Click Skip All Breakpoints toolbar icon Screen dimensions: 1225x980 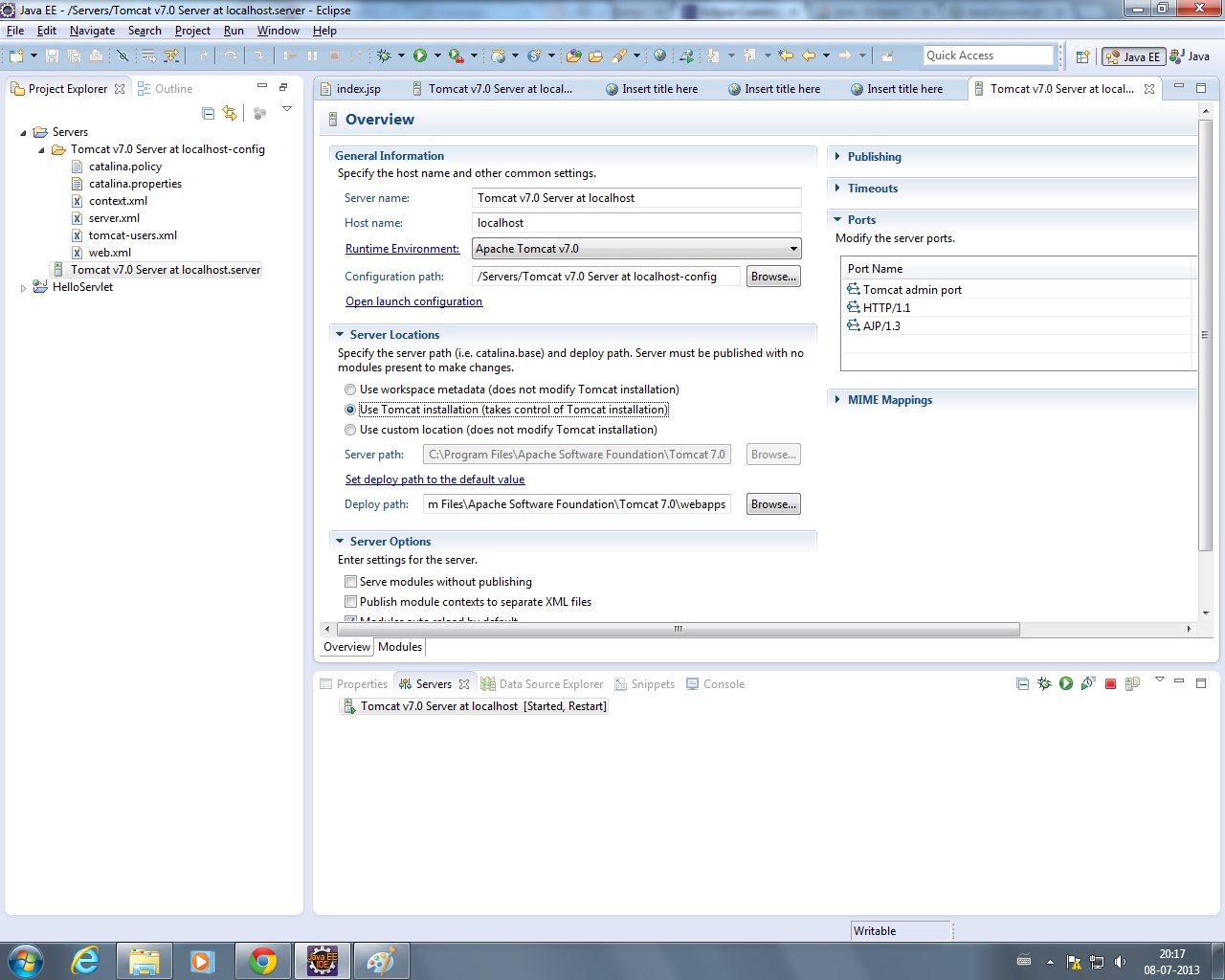pos(122,56)
